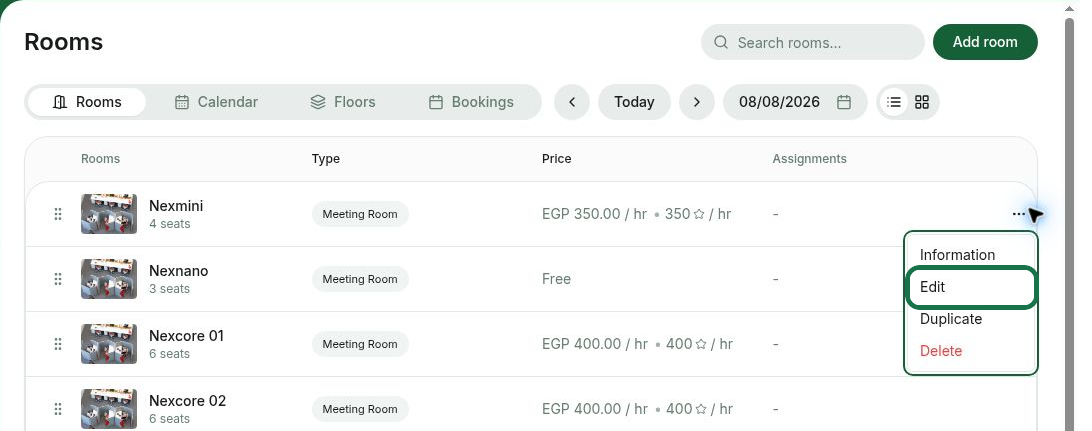The image size is (1092, 431).
Task: Click the page vertical scrollbar
Action: pyautogui.click(x=1070, y=223)
